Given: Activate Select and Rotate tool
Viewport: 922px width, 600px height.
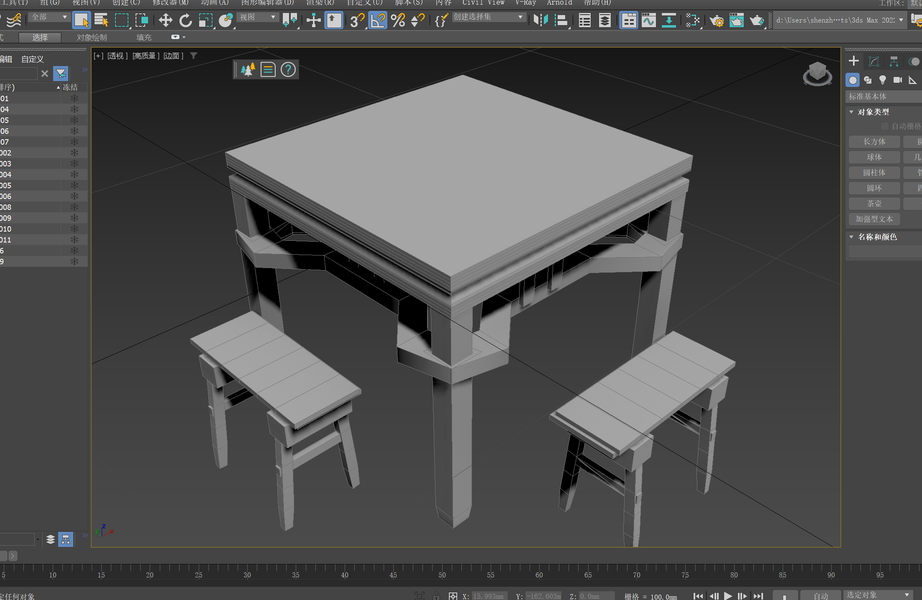Looking at the screenshot, I should [185, 21].
